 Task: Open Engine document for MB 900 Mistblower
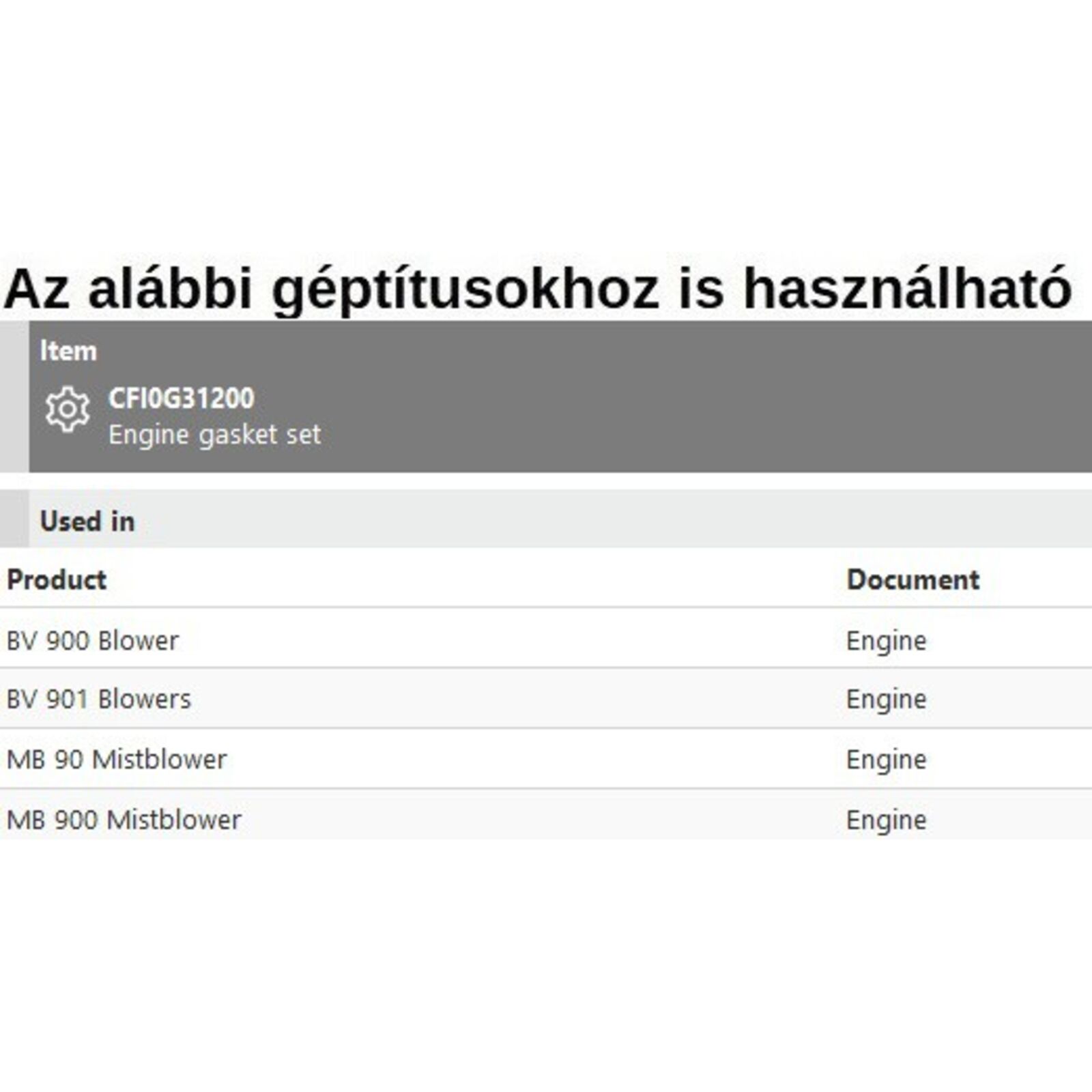(x=886, y=820)
